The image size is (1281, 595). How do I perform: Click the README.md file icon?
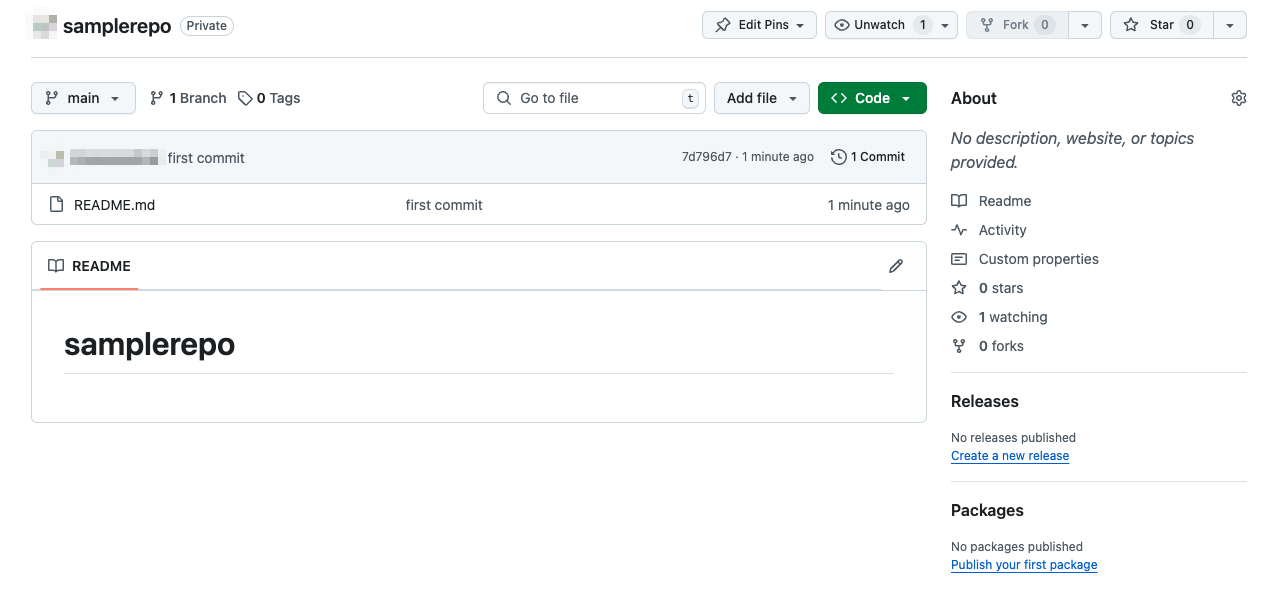click(x=56, y=205)
